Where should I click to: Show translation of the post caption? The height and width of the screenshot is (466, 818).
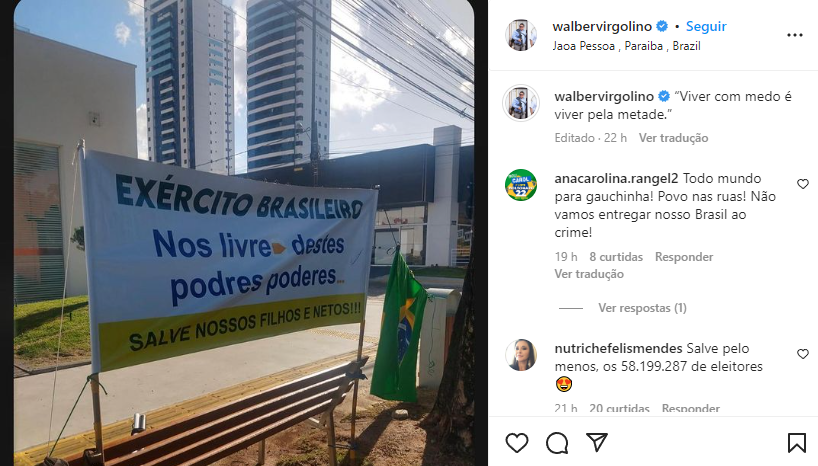(673, 138)
